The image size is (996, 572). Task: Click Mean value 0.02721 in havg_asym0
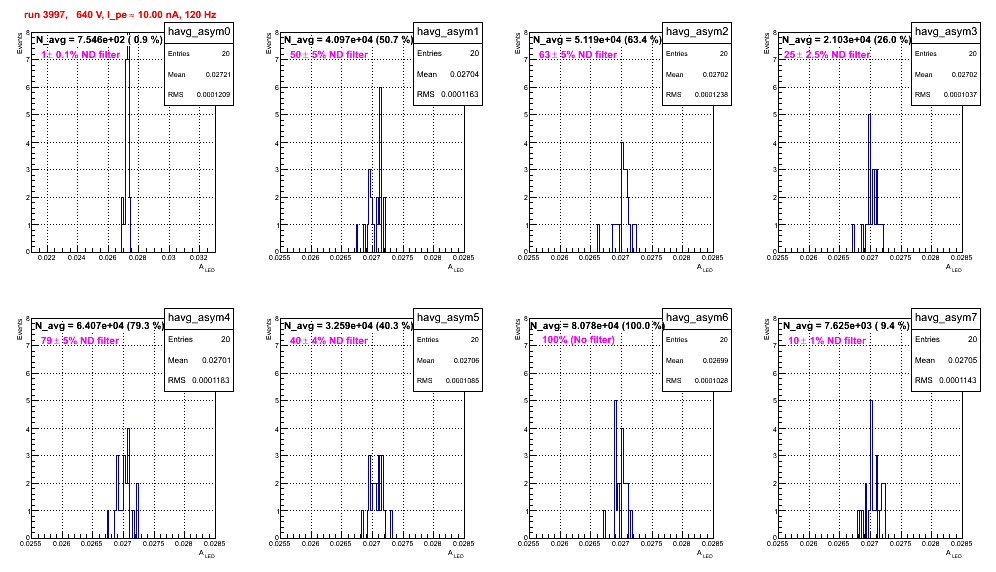(217, 74)
